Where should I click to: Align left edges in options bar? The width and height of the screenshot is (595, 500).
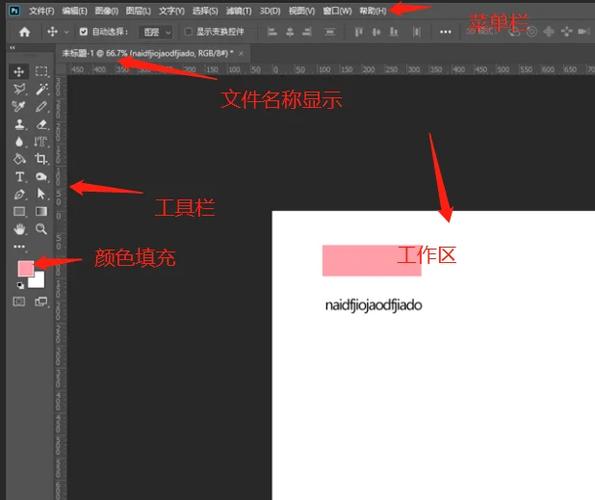[x=272, y=32]
